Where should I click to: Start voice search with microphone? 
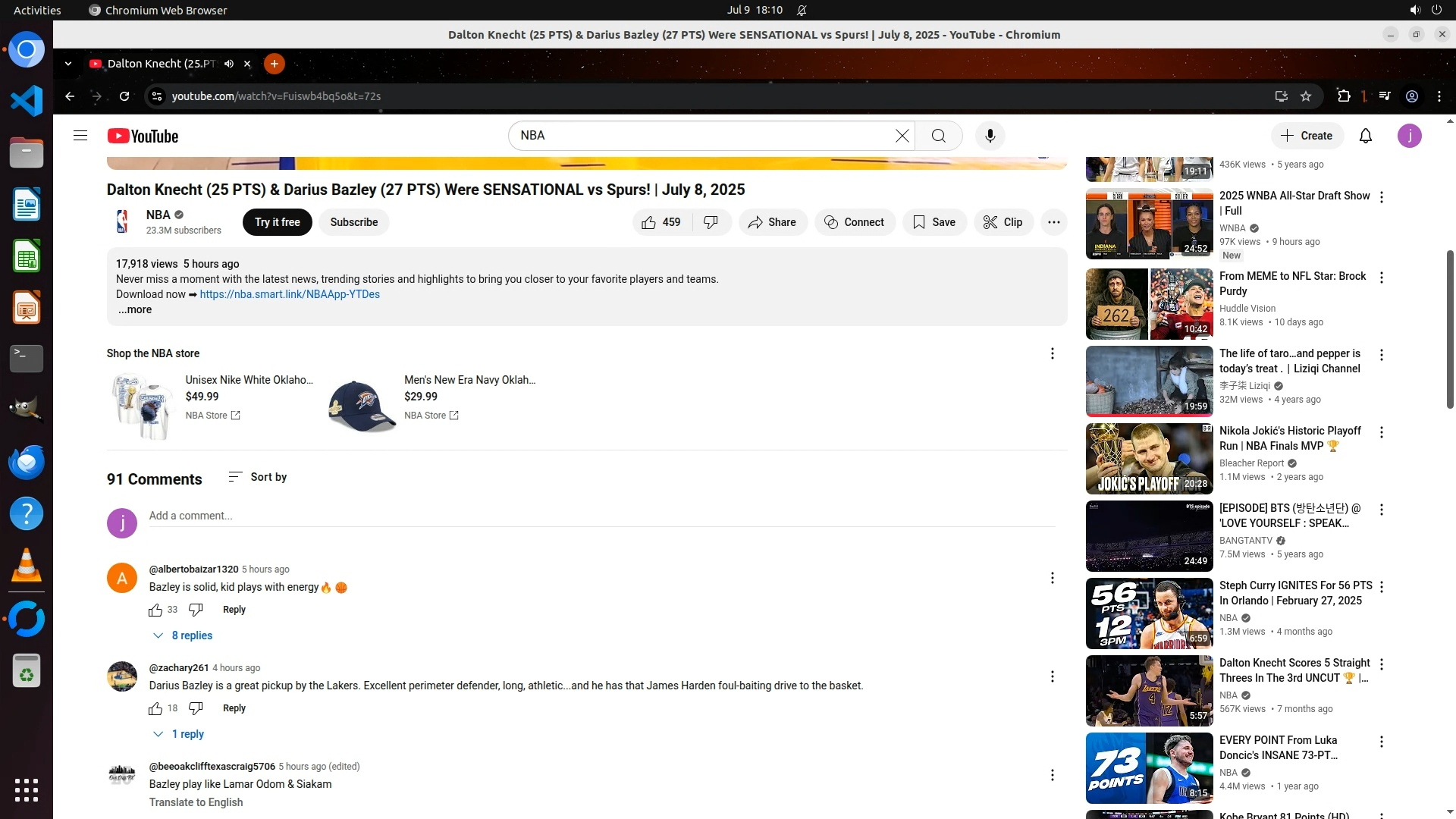[990, 136]
